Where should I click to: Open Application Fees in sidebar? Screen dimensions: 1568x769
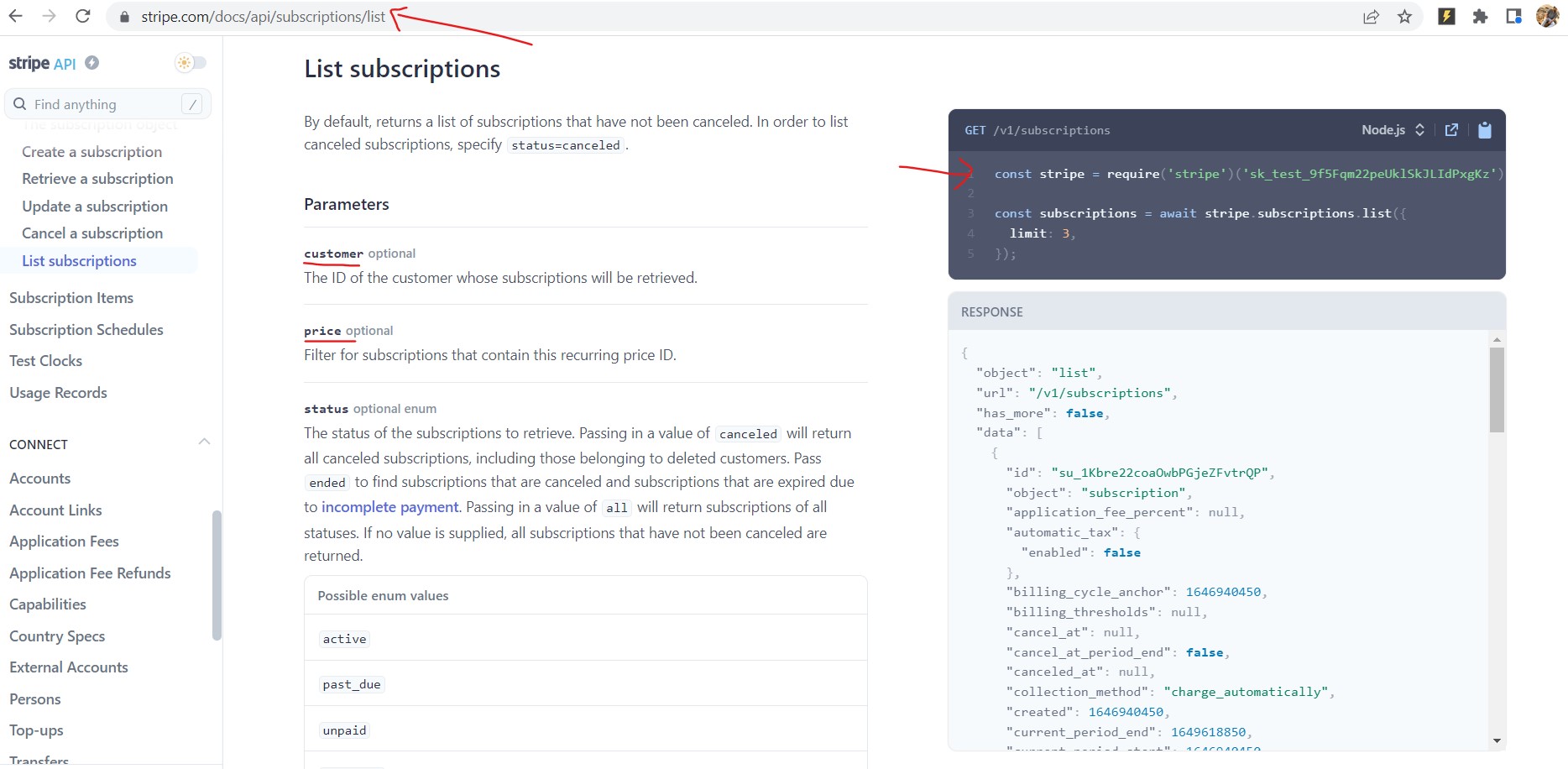tap(64, 541)
